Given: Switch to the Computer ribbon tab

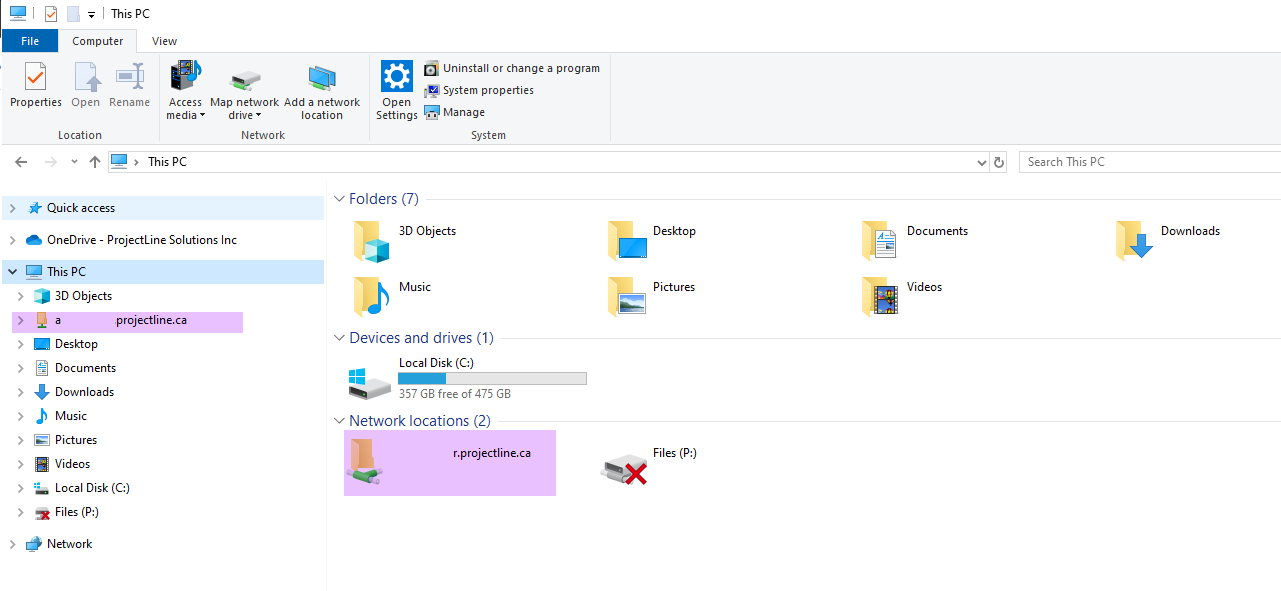Looking at the screenshot, I should pyautogui.click(x=98, y=41).
